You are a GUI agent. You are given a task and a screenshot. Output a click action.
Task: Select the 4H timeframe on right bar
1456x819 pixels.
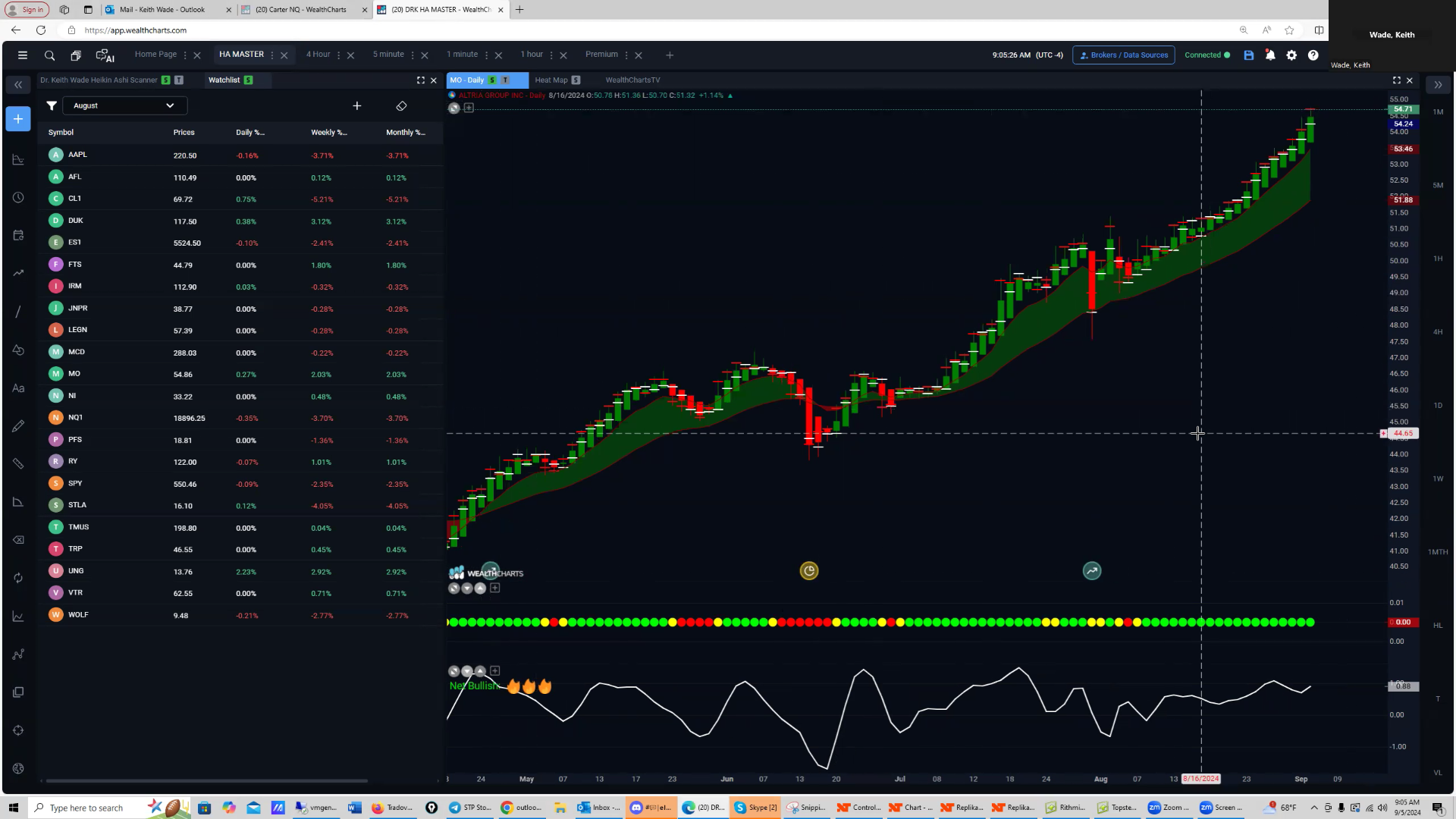click(x=1438, y=332)
